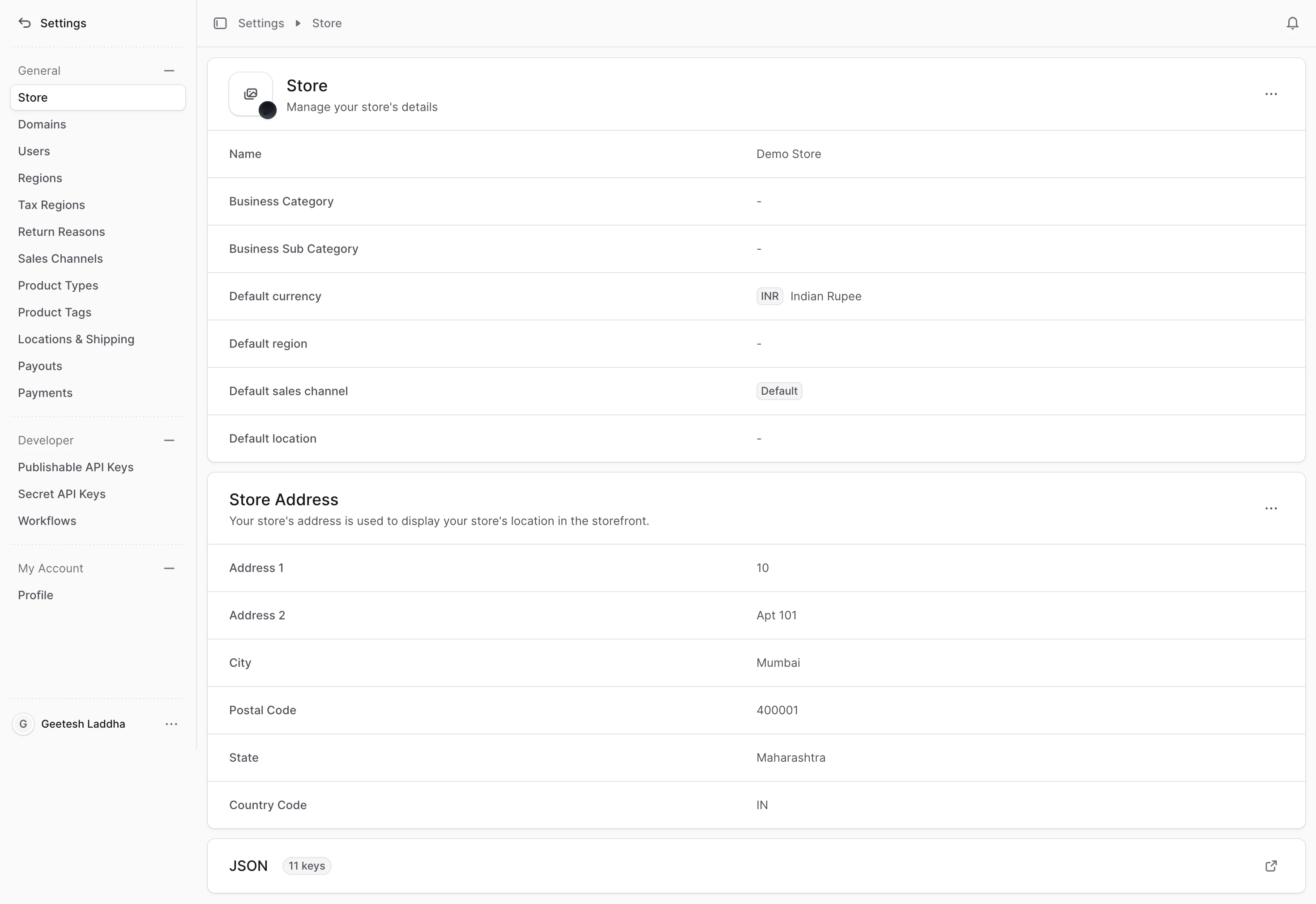Screen dimensions: 1316x904
Task: Toggle the sidebar panel icon
Action: coord(220,23)
